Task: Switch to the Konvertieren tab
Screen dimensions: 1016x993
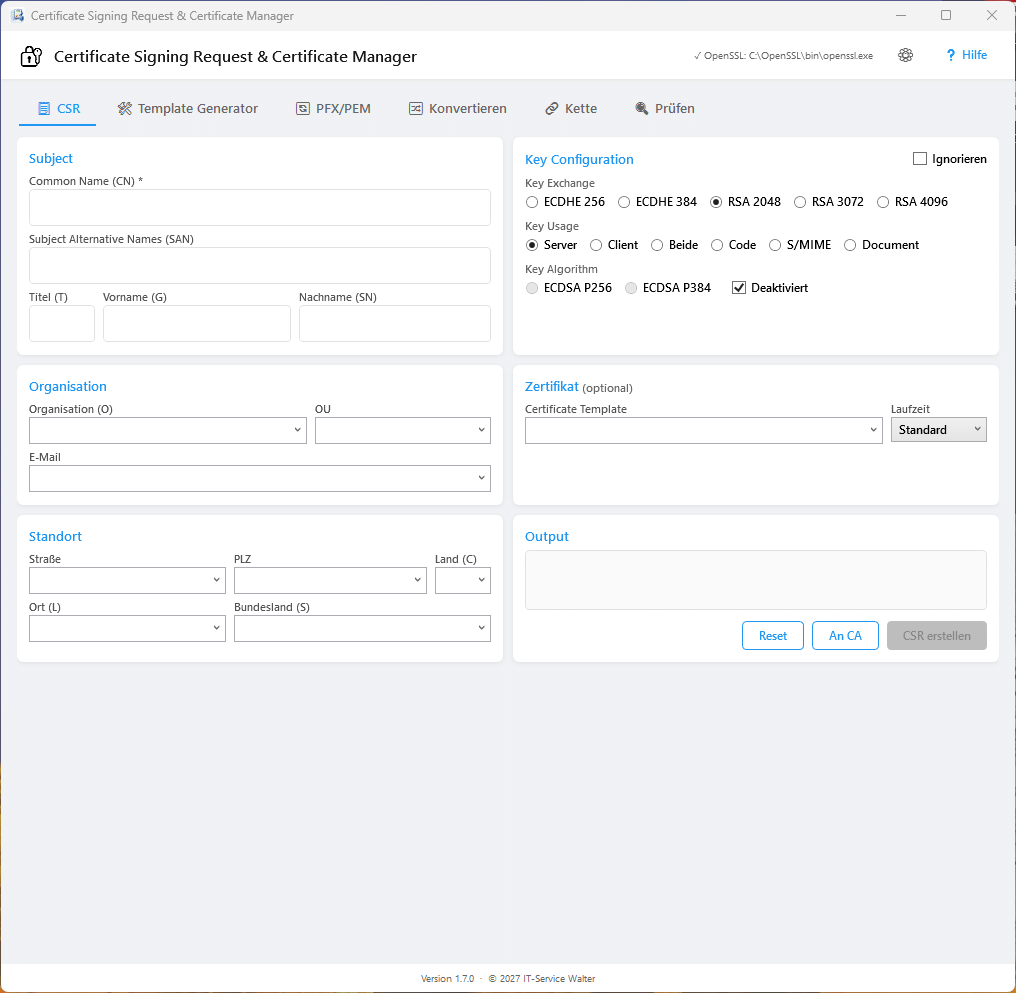Action: point(458,108)
